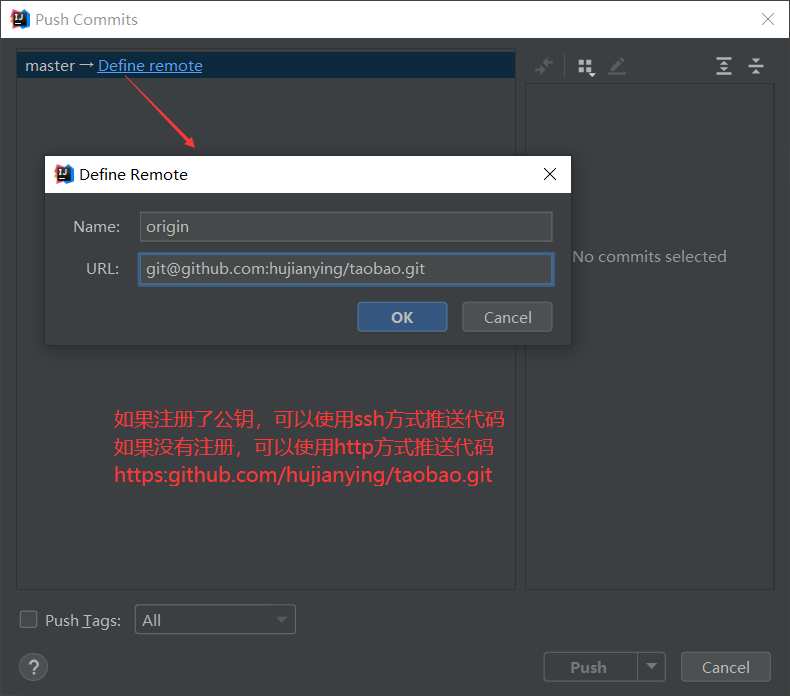Cancel the Push Commits dialog
Viewport: 790px width, 696px height.
click(726, 667)
